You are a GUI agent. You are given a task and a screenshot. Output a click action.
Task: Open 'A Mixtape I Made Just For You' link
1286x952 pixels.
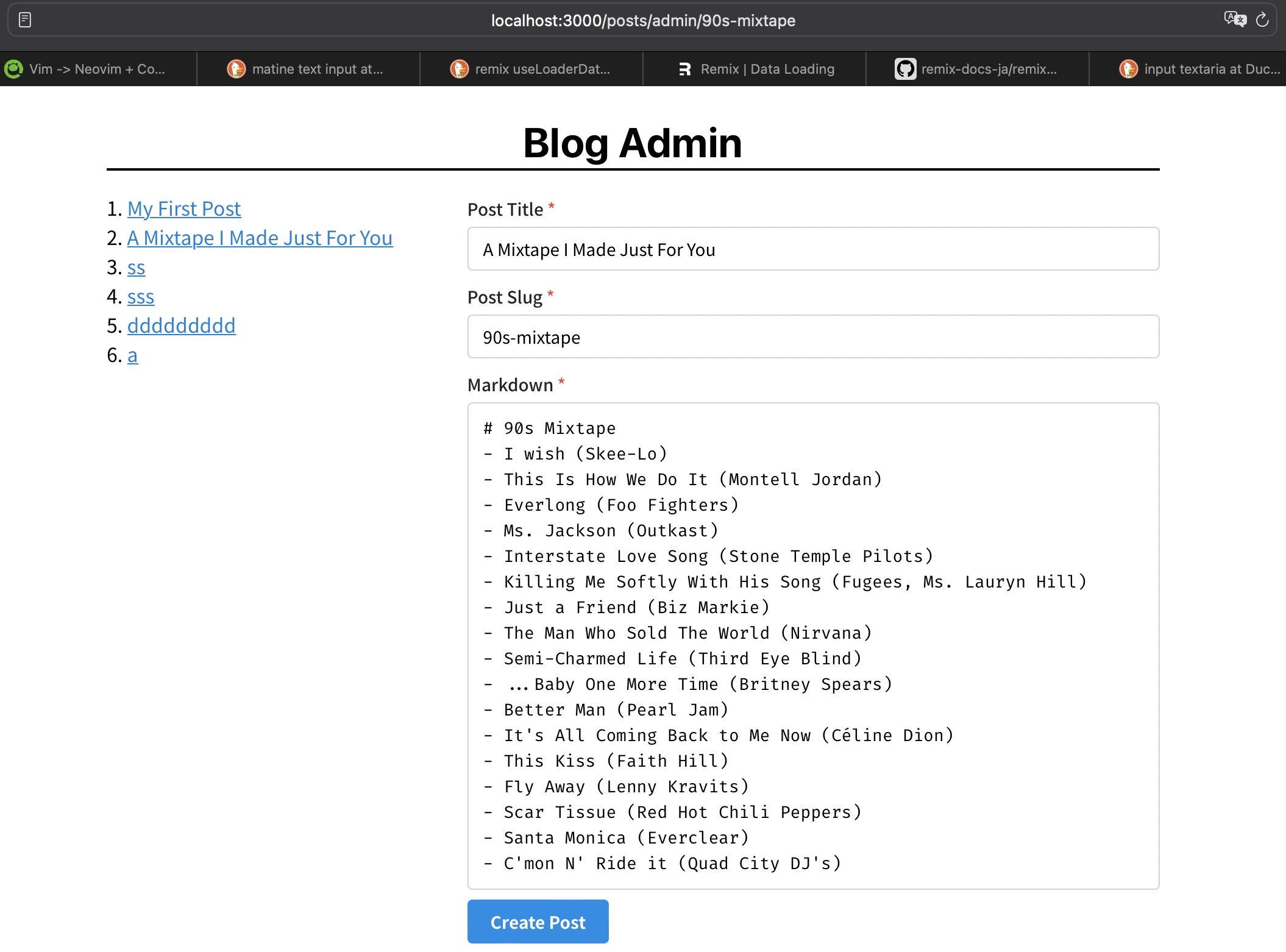260,238
